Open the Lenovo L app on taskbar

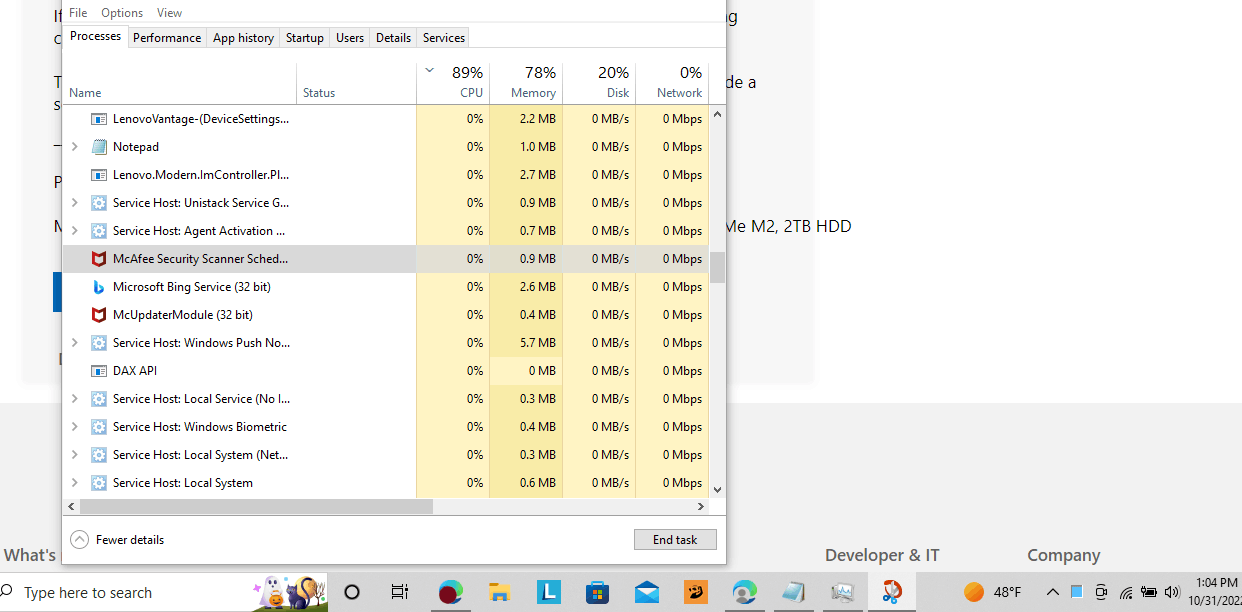point(548,592)
